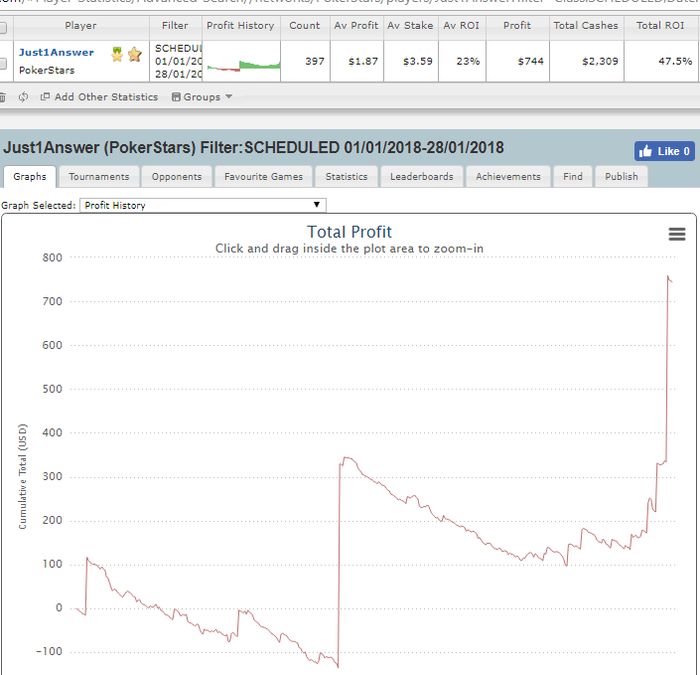Select the Favourite Games tab

tap(263, 177)
